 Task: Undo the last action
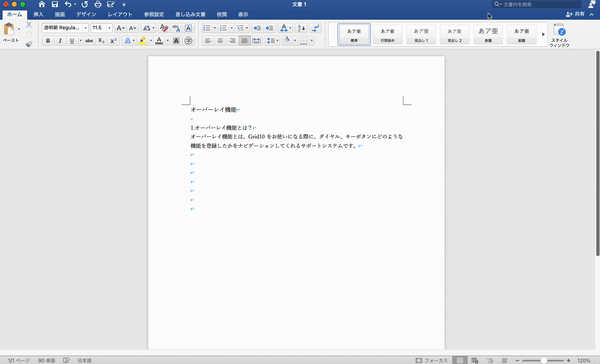68,5
